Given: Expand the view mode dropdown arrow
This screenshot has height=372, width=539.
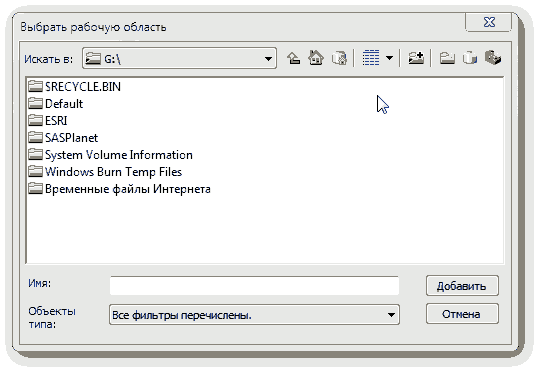Looking at the screenshot, I should click(x=389, y=58).
